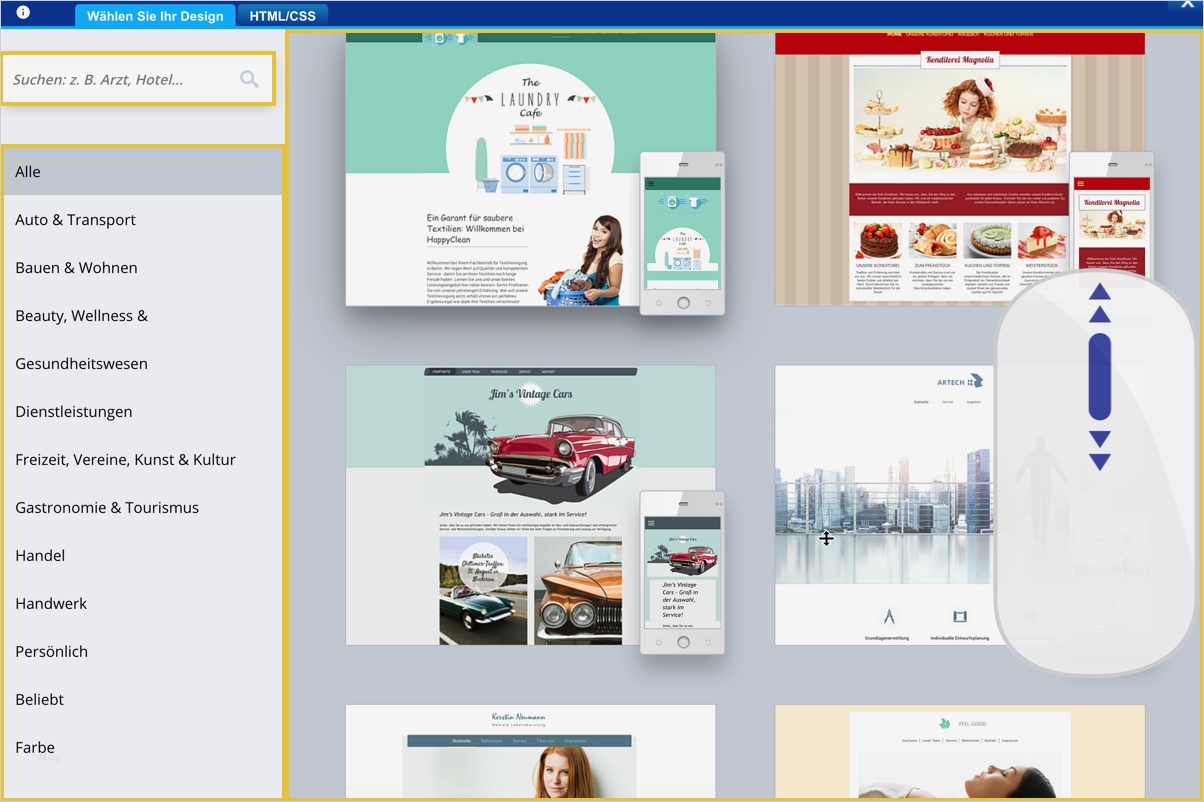This screenshot has height=802, width=1204.
Task: Select the Kerstin Neumann design thumbnail
Action: click(531, 752)
